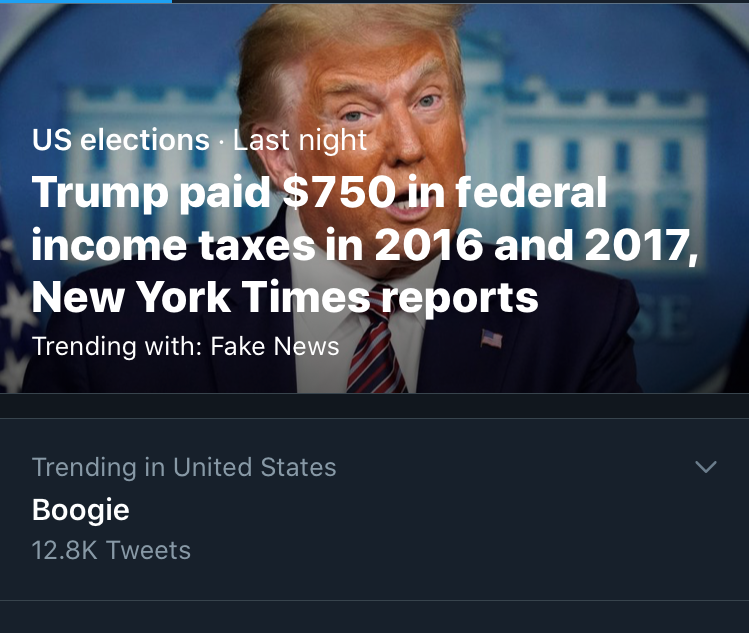Image resolution: width=749 pixels, height=633 pixels.
Task: Click the income taxes in 2016 and 2017 line
Action: 365,244
